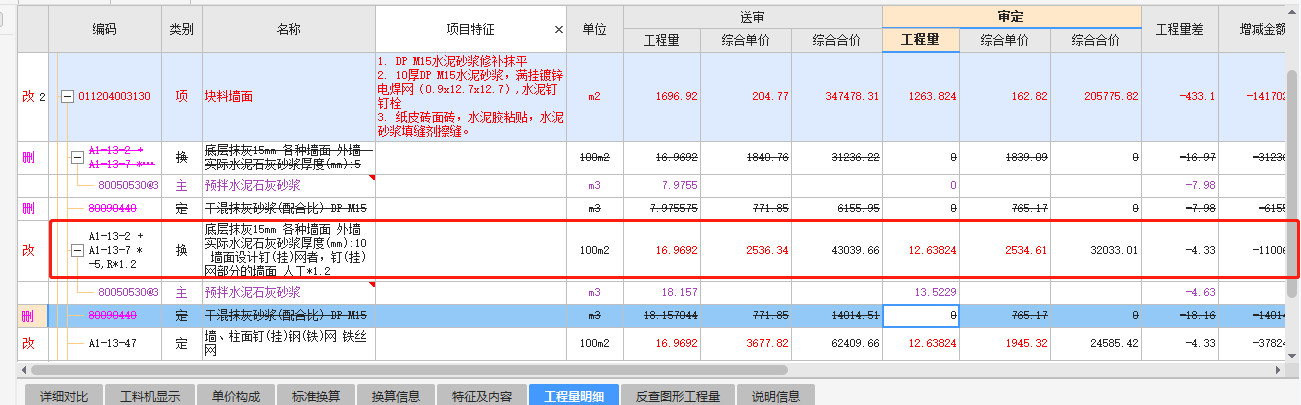This screenshot has width=1301, height=405.
Task: Select the struck-through total 31236.22
Action: click(836, 157)
